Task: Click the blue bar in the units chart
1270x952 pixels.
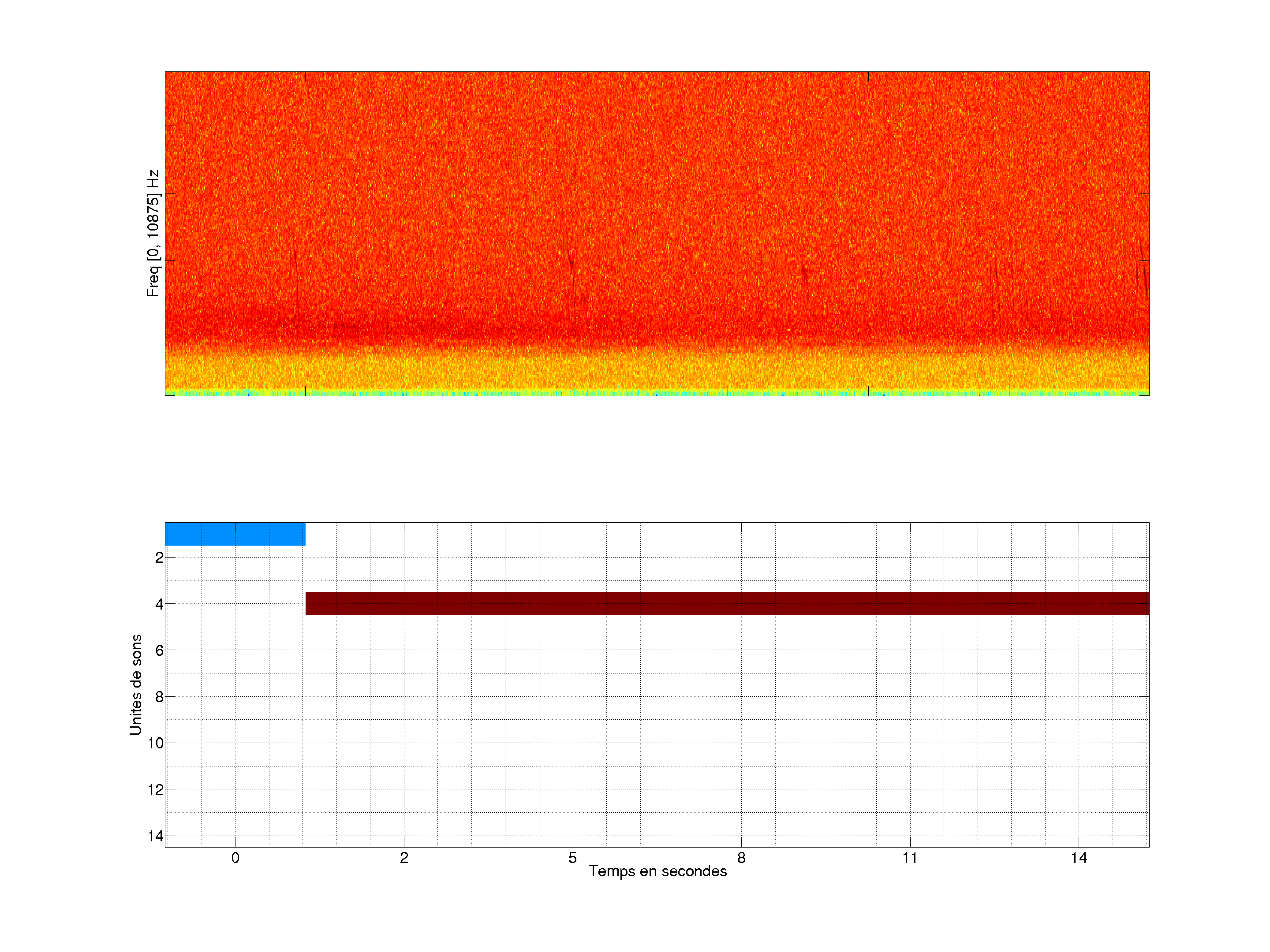Action: pos(235,534)
